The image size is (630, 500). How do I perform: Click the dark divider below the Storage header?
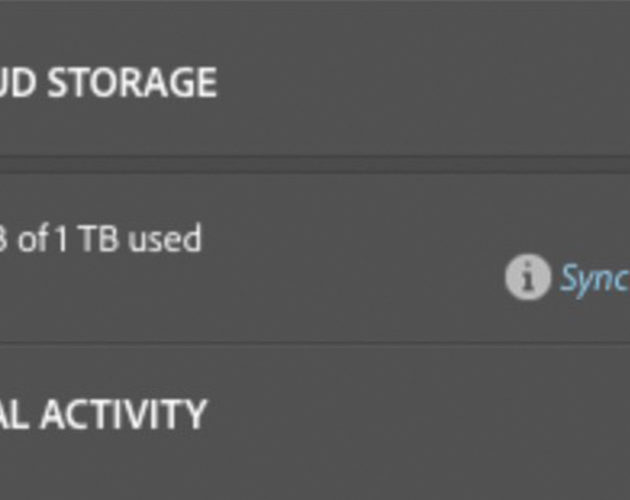click(315, 164)
